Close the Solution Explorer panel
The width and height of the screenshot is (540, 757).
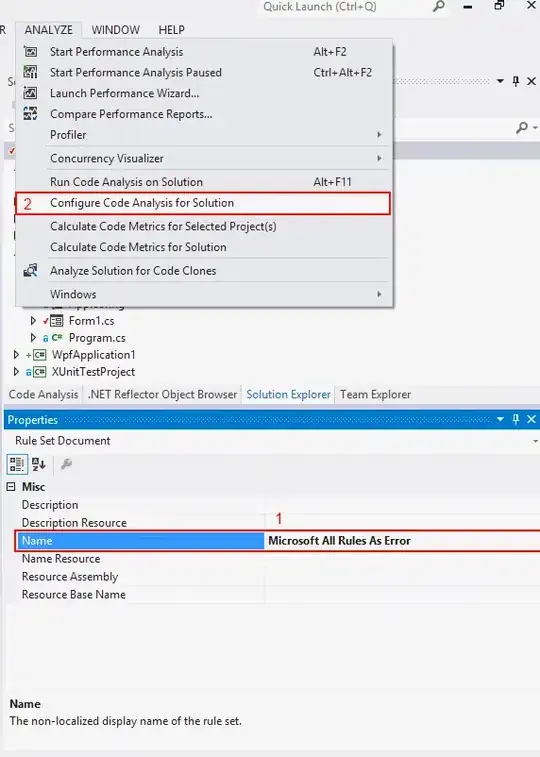[x=531, y=81]
